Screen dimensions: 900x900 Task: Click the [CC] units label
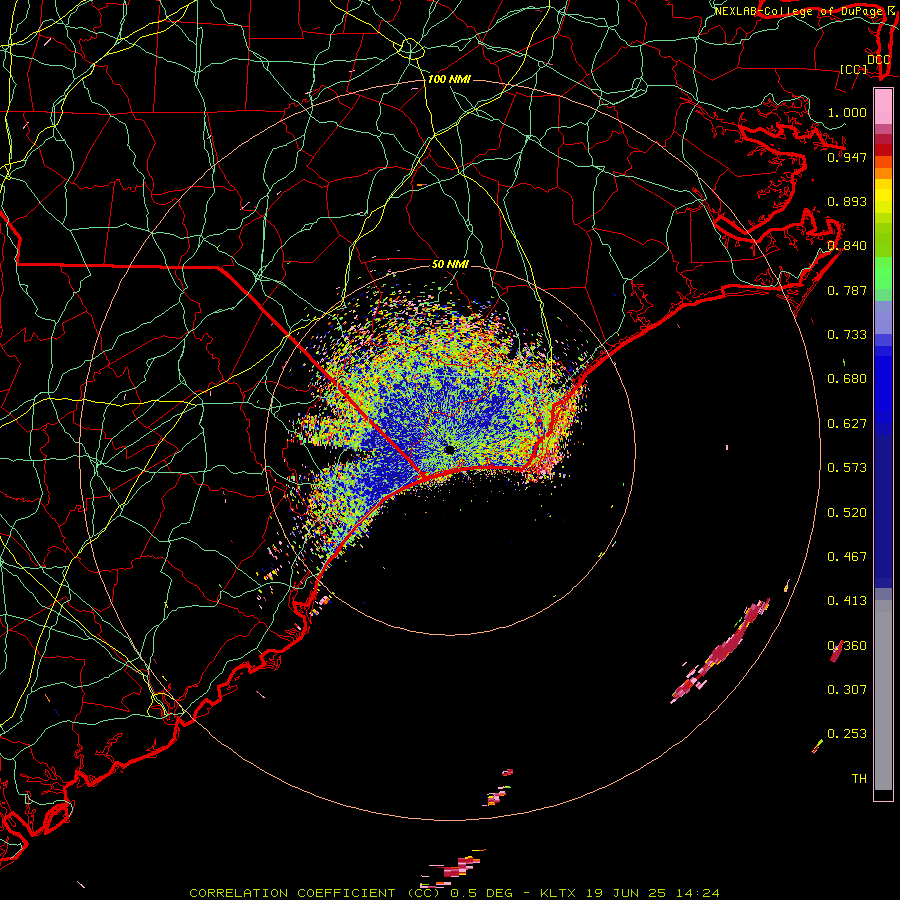(854, 69)
